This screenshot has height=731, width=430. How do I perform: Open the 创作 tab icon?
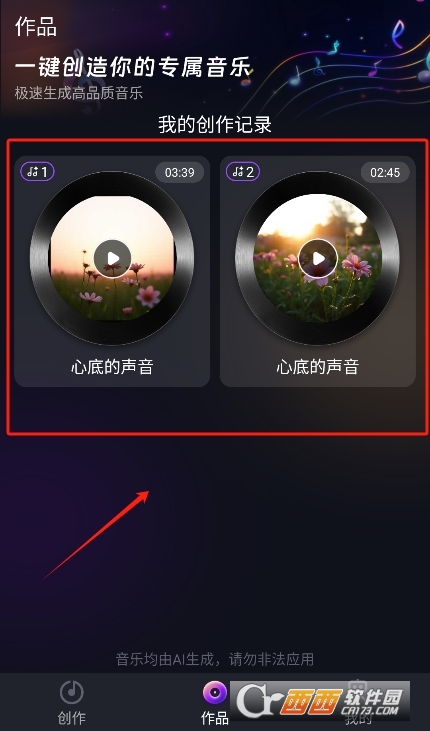72,692
